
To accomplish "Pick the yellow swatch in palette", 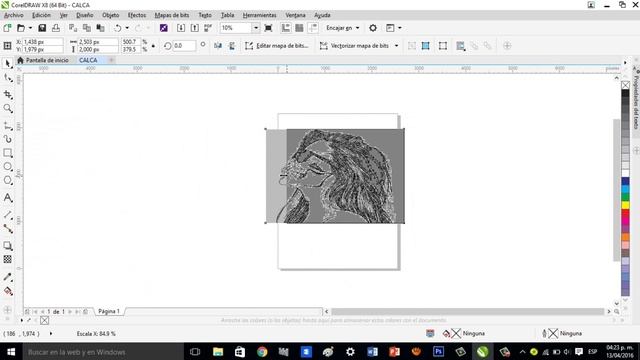I will 625,205.
